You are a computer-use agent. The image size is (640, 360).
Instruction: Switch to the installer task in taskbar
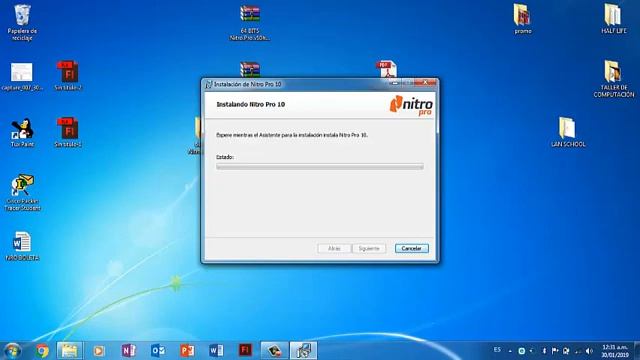[x=303, y=351]
